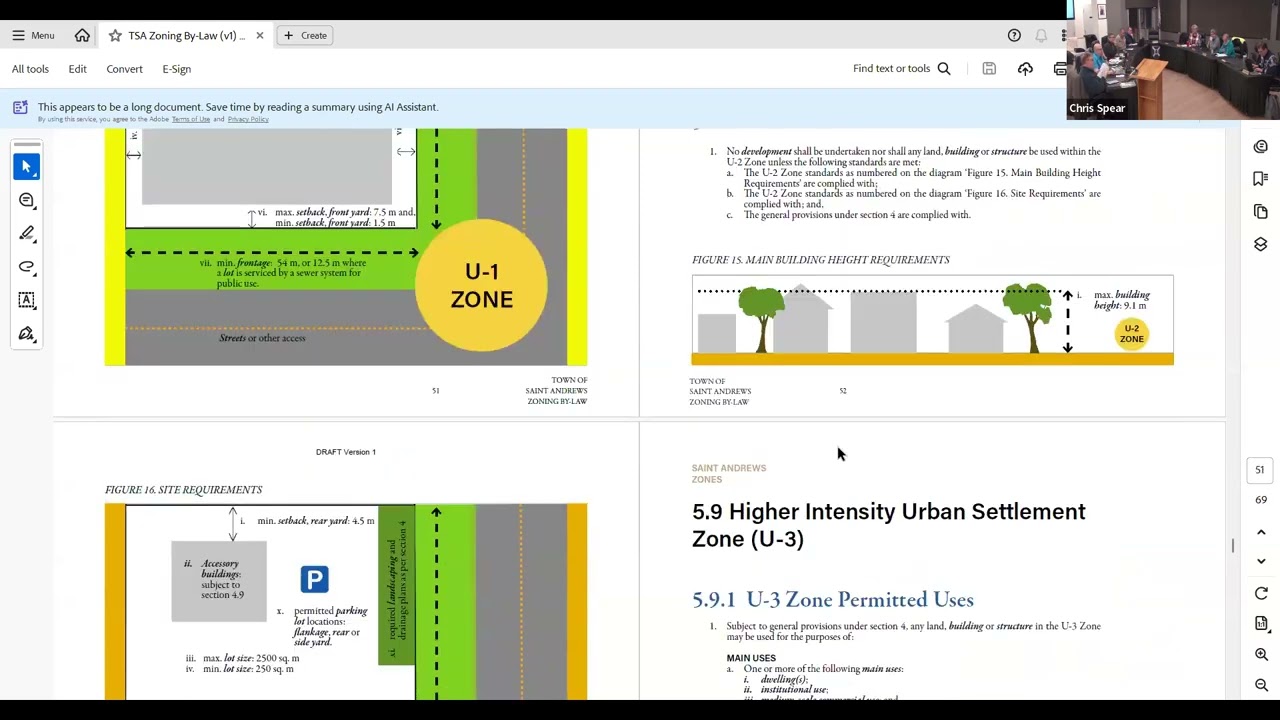The height and width of the screenshot is (720, 1280).
Task: Open the Bookmarks panel
Action: tap(1261, 179)
